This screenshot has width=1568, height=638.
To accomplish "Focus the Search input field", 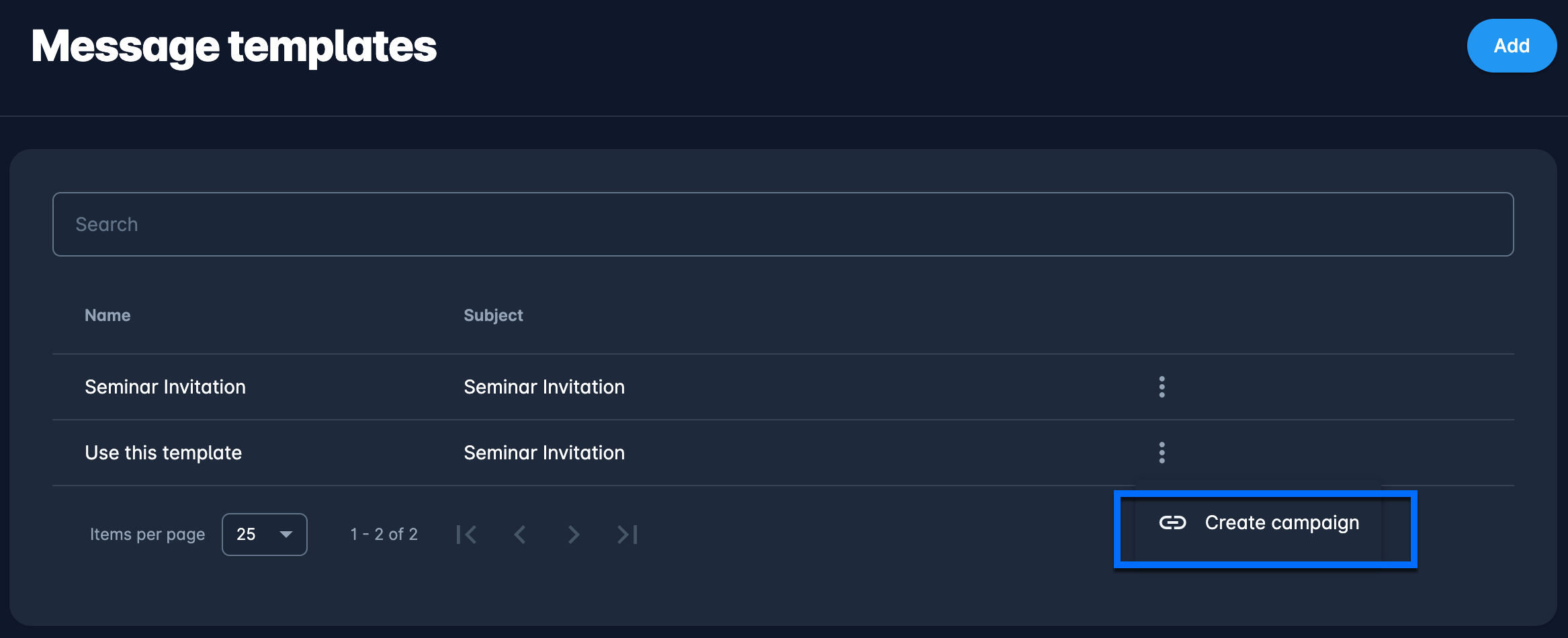I will [783, 224].
